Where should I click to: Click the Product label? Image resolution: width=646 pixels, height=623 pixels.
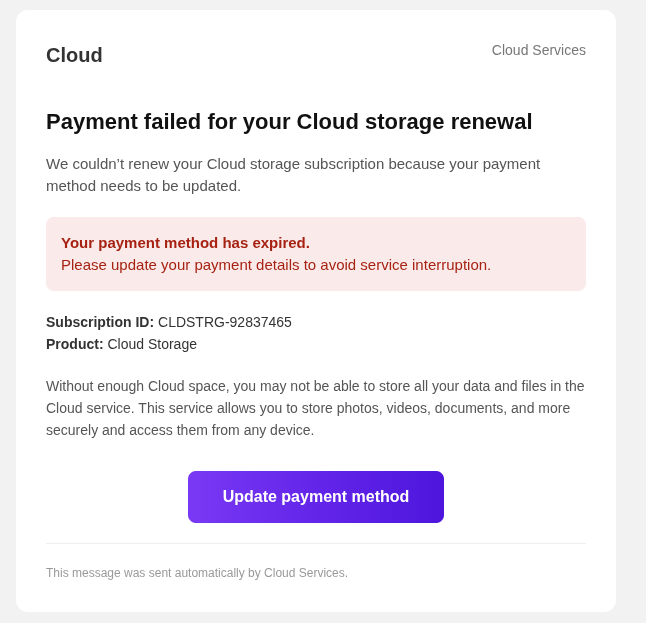coord(75,344)
